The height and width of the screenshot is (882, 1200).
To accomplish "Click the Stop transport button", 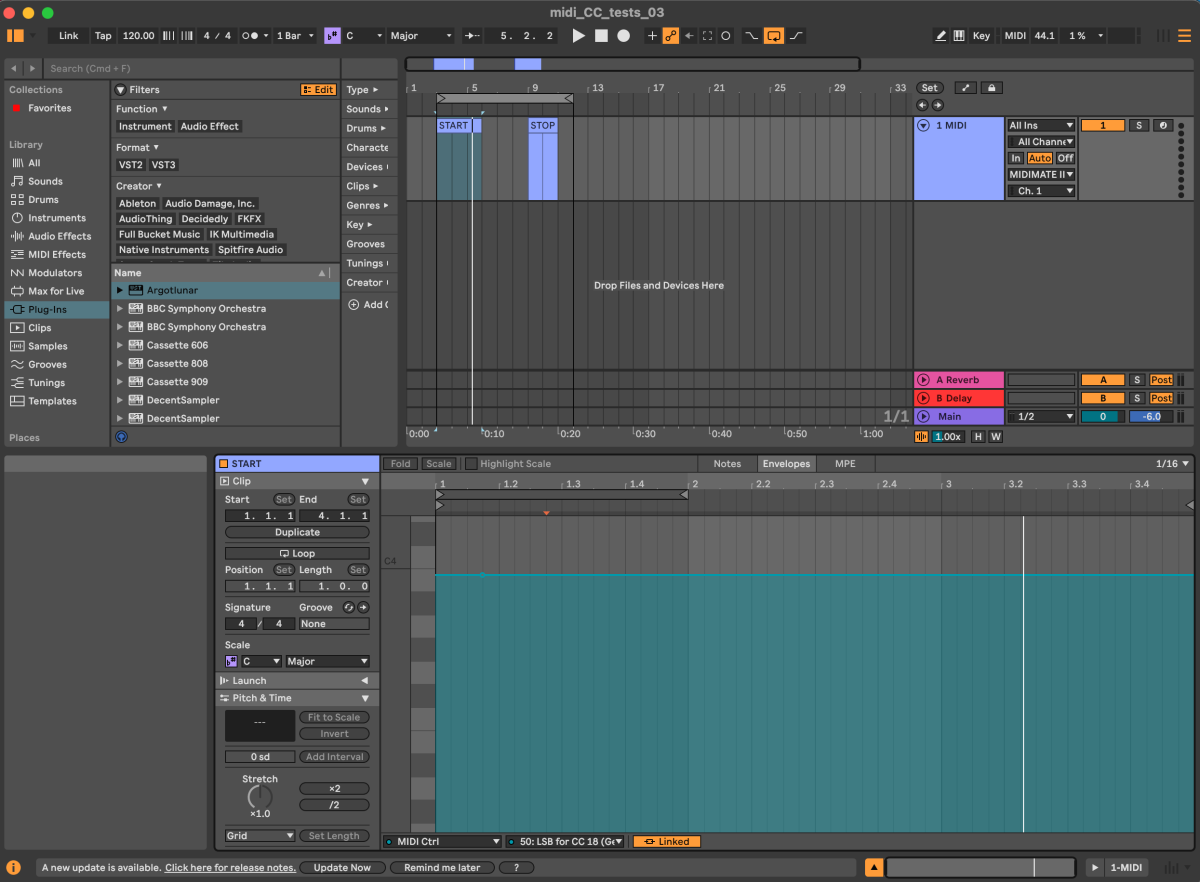I will [x=601, y=35].
